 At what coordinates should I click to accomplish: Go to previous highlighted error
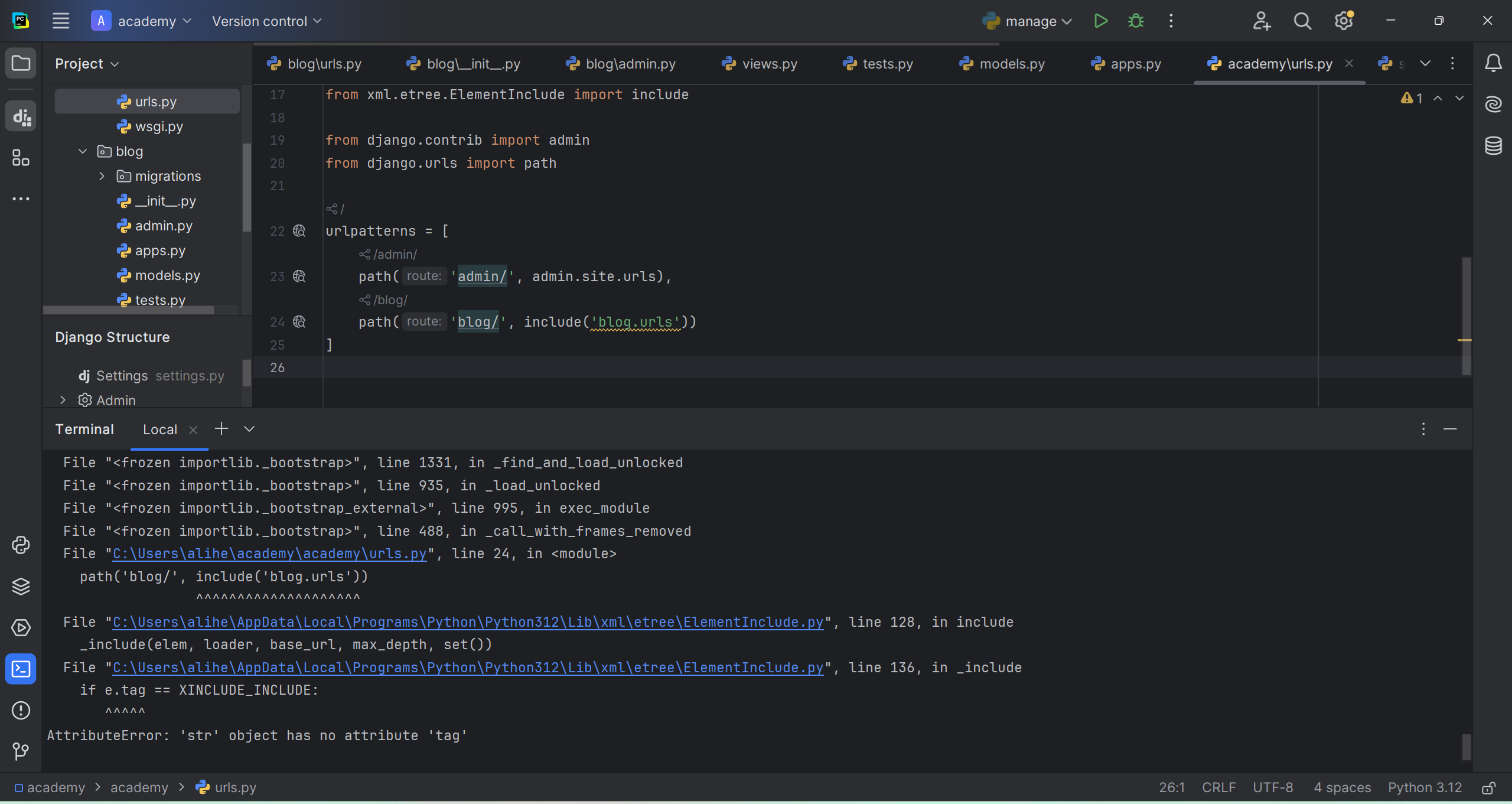coord(1438,98)
